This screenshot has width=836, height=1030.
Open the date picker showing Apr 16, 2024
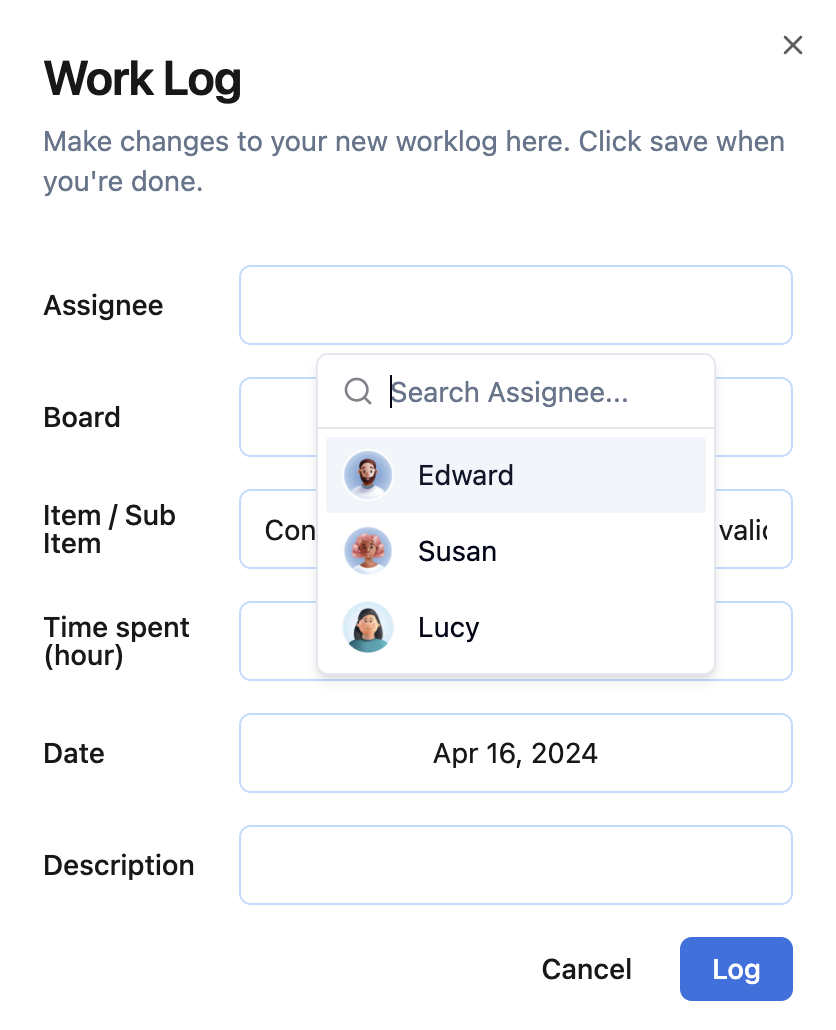click(515, 753)
